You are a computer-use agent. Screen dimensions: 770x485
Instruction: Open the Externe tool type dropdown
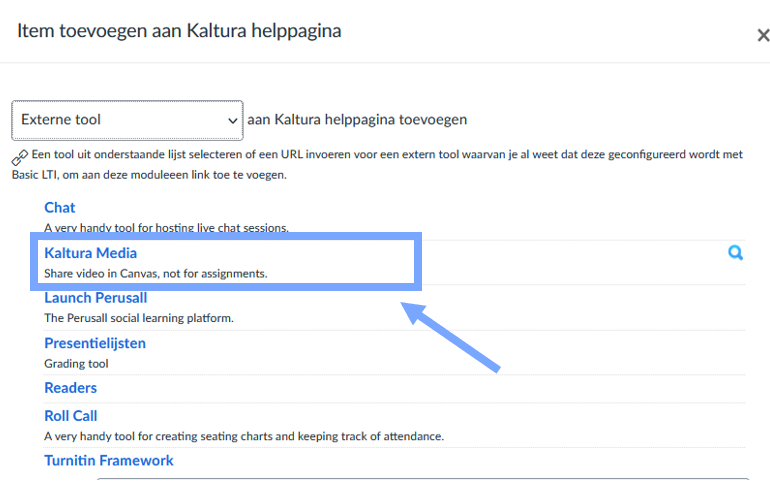point(127,120)
